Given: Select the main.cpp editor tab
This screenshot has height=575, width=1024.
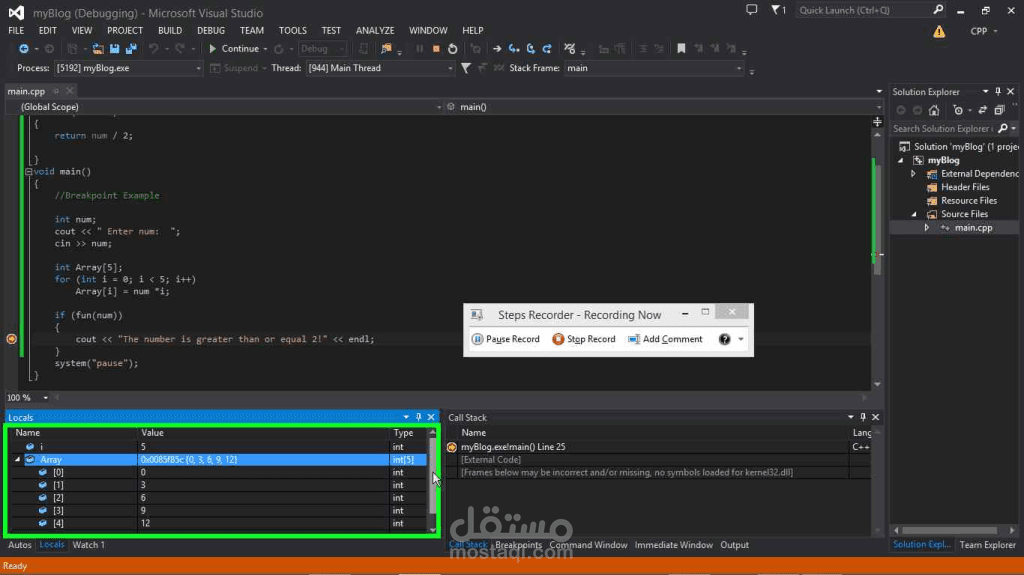Looking at the screenshot, I should pyautogui.click(x=26, y=91).
